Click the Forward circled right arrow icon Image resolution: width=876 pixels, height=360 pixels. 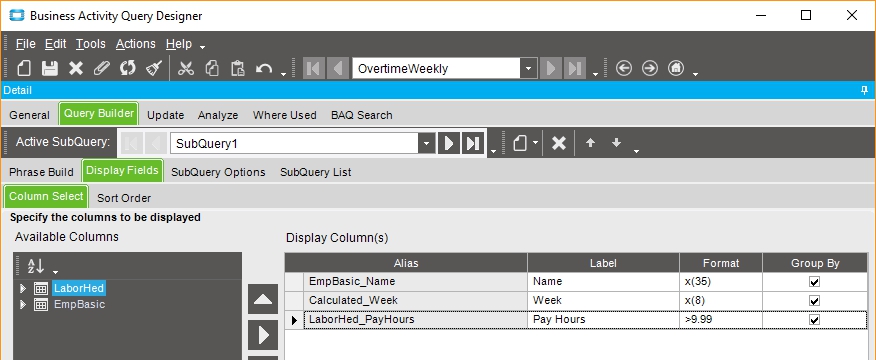(650, 68)
